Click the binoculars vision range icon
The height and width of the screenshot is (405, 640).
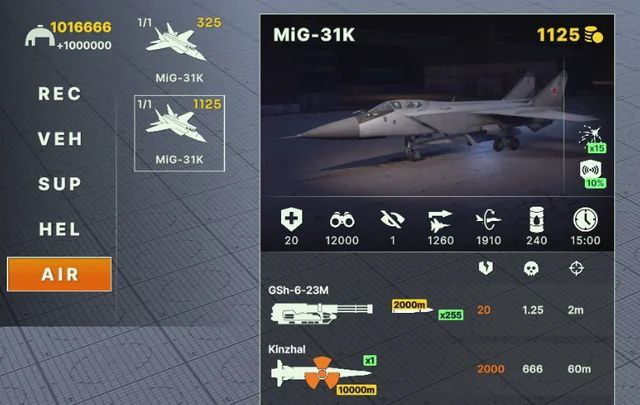pos(342,220)
